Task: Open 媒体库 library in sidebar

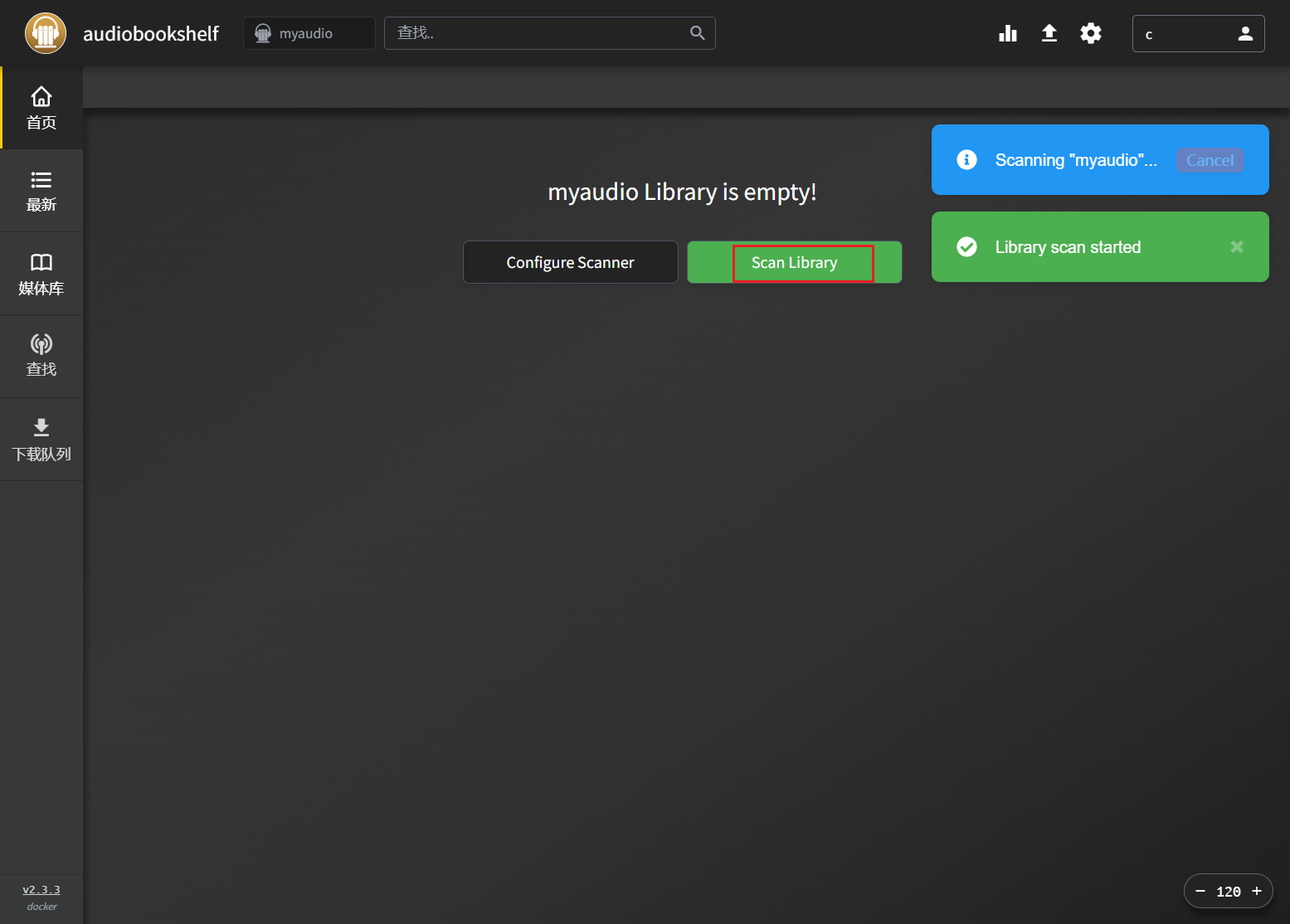Action: click(x=41, y=274)
